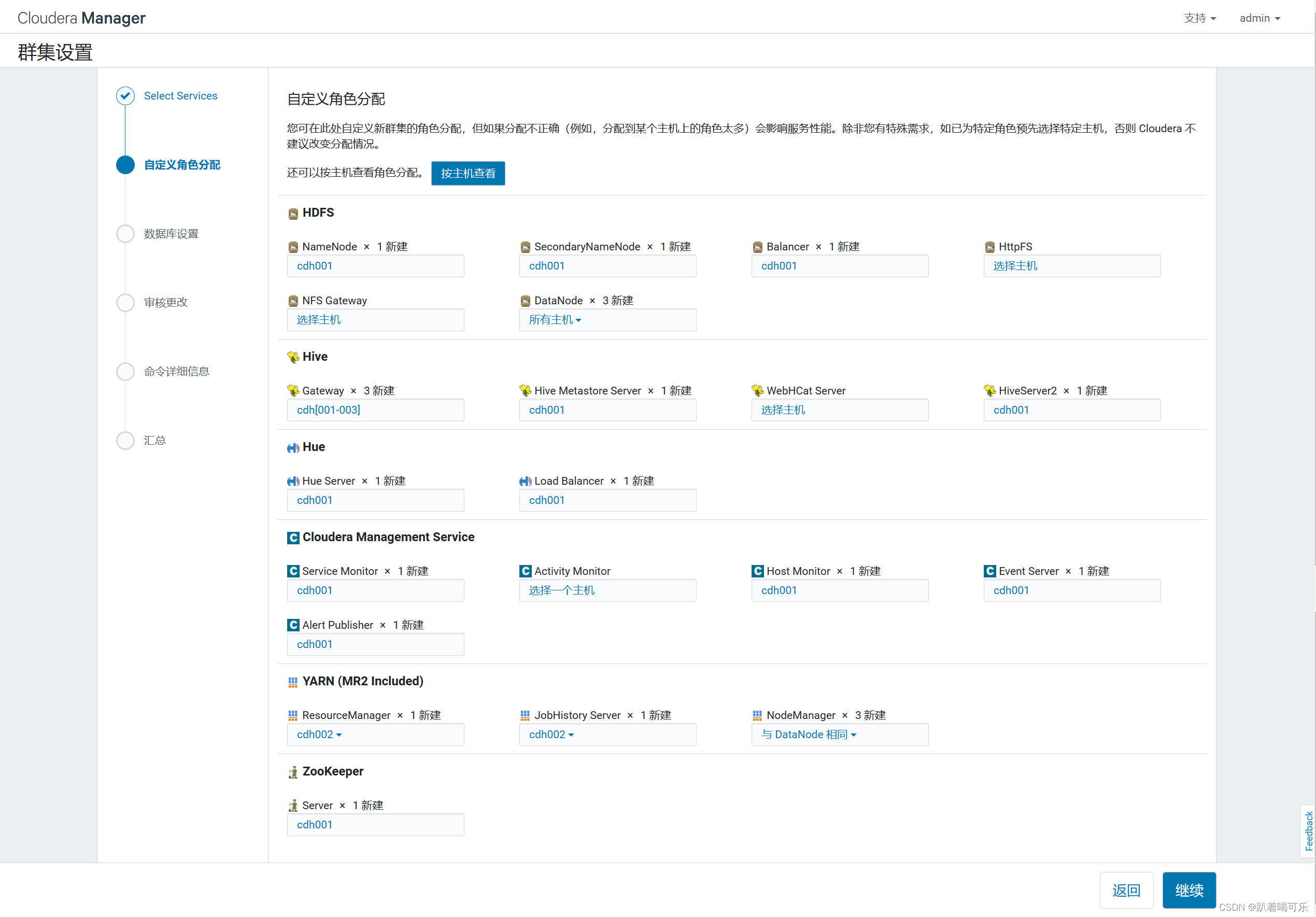Click the Event Server role icon
Screen dimensions: 1316x917
point(989,571)
